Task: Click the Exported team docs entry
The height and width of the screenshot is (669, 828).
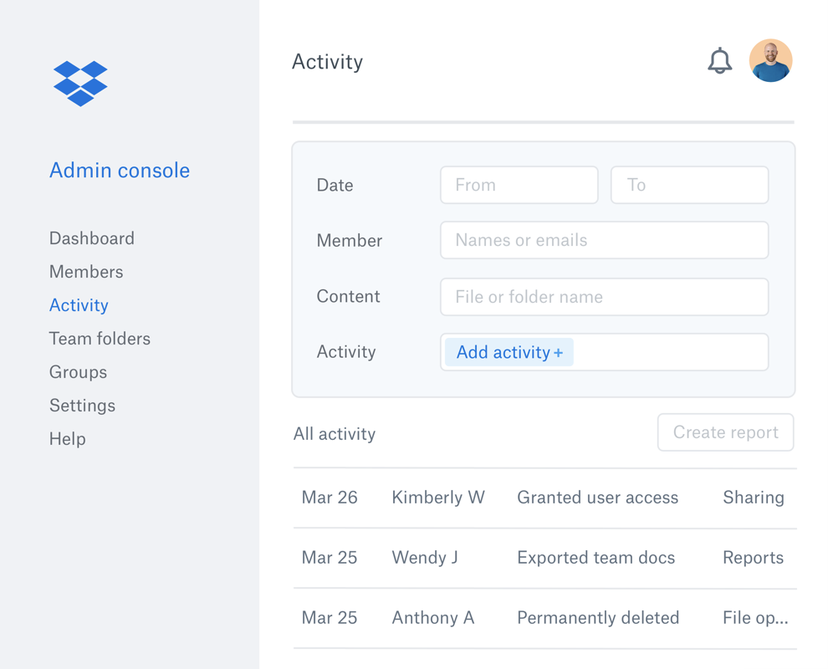Action: [596, 557]
